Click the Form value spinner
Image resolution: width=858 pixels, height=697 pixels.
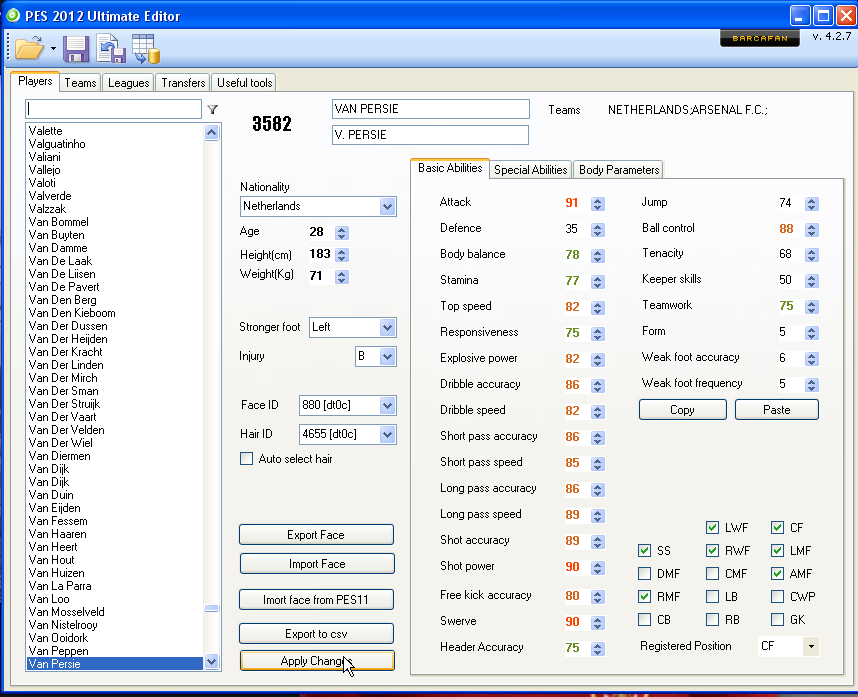coord(811,333)
